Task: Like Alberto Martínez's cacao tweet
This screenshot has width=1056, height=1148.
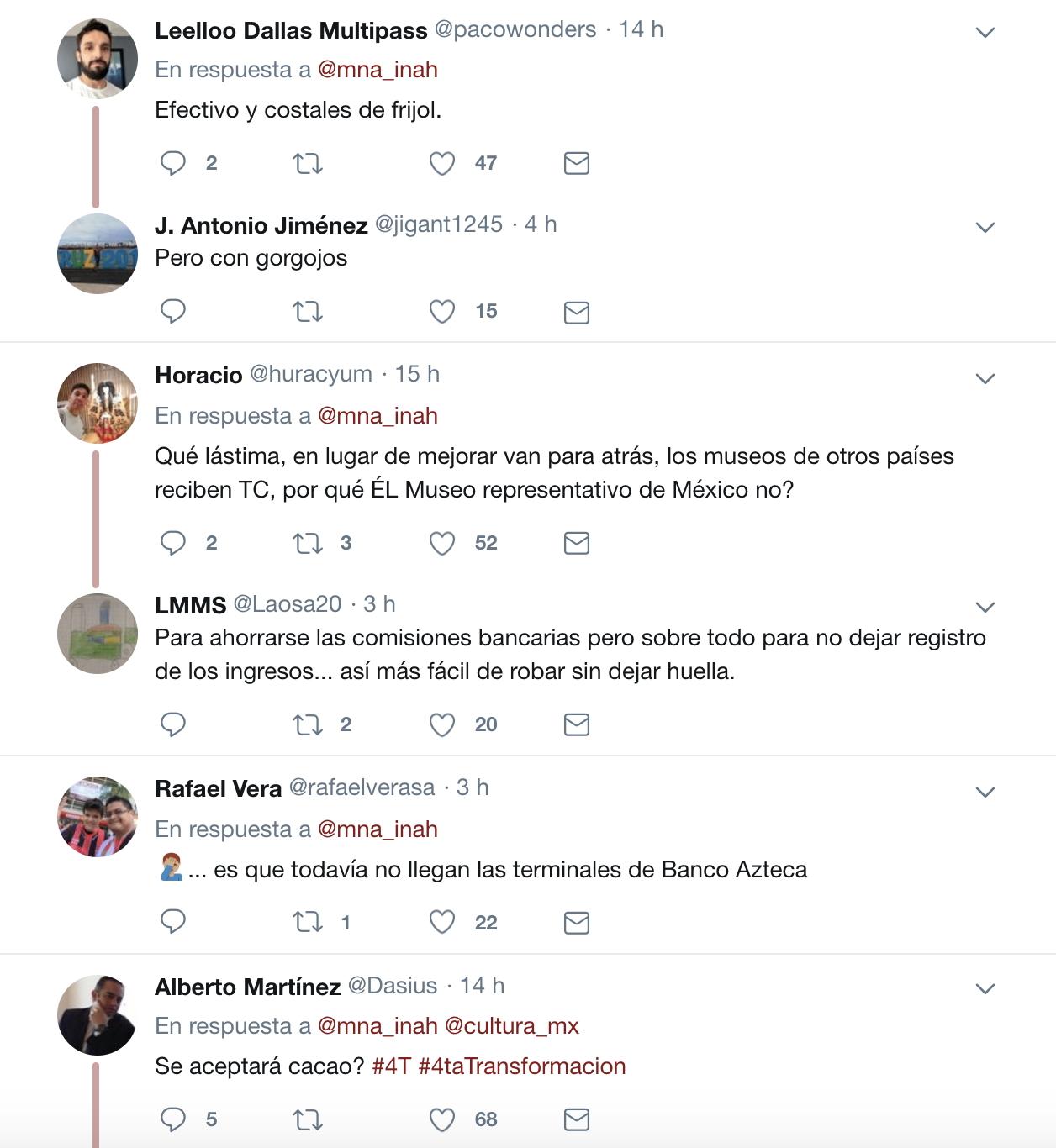Action: click(x=442, y=1119)
